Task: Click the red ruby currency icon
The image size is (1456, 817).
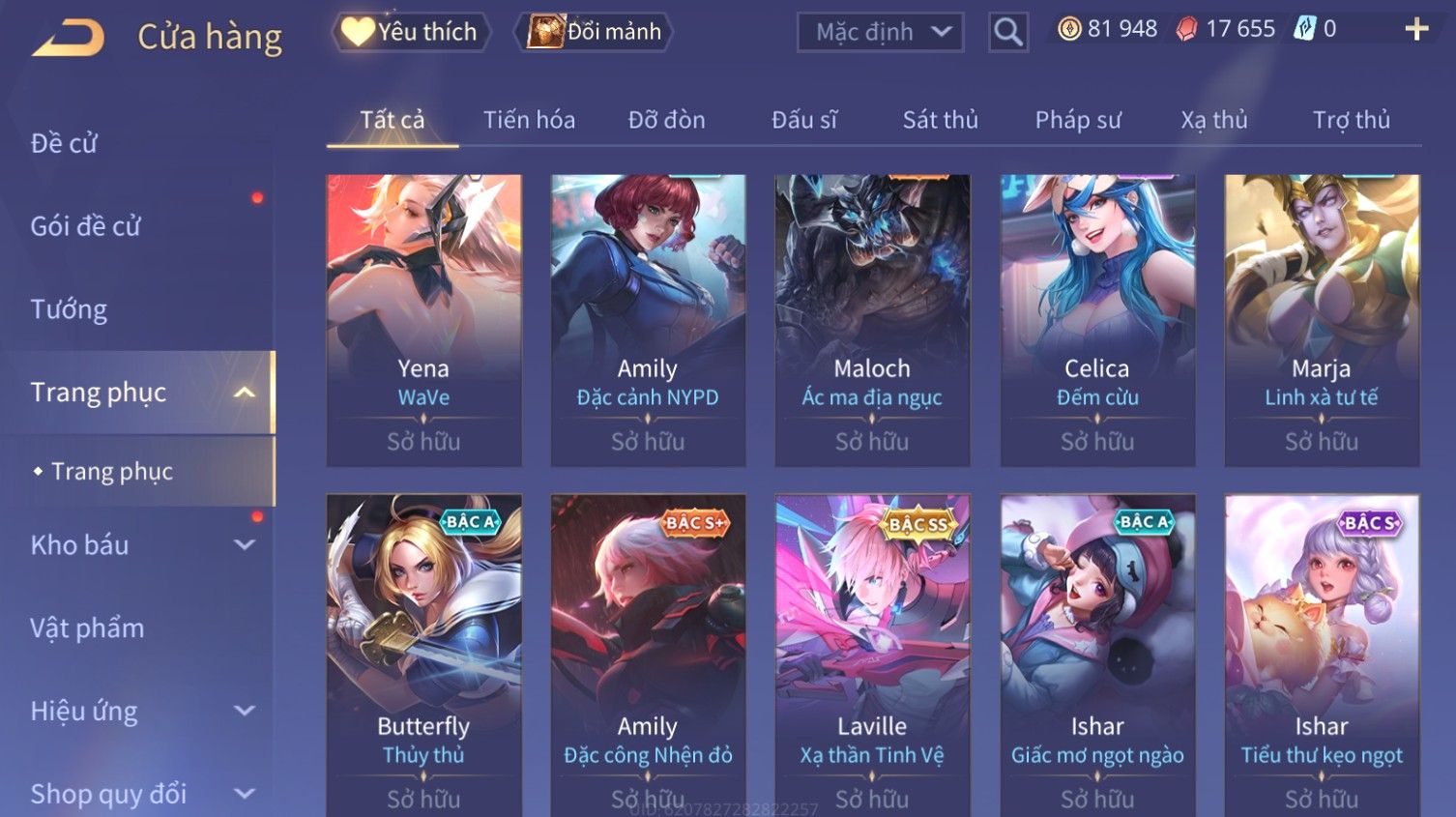Action: [1185, 29]
